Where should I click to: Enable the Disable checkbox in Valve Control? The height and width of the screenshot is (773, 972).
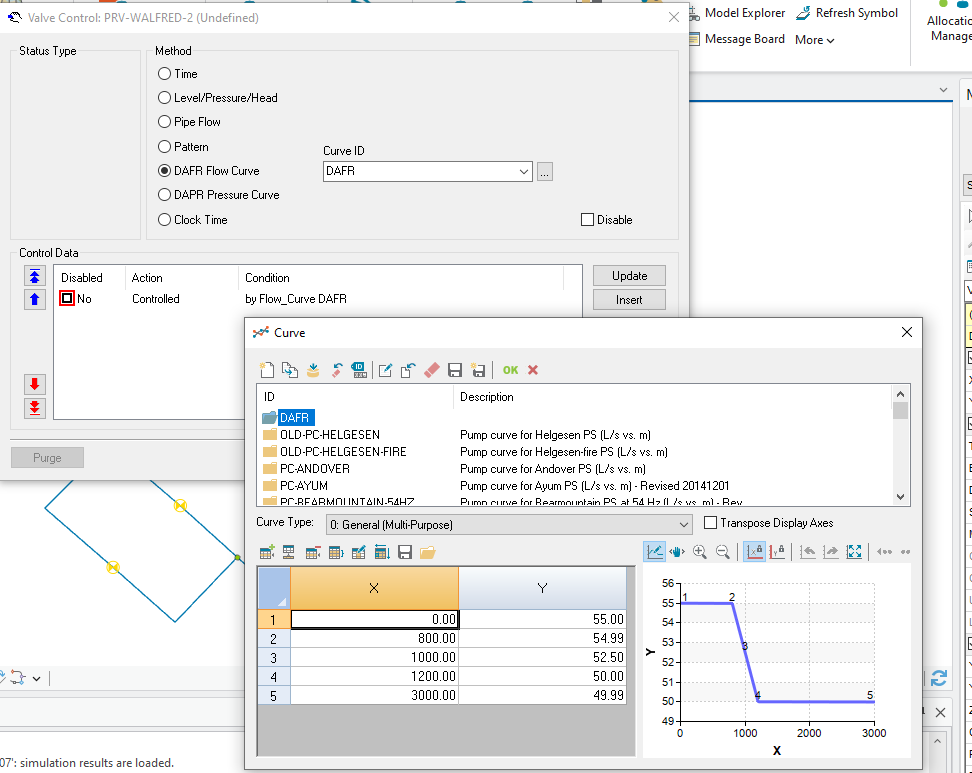pos(585,219)
